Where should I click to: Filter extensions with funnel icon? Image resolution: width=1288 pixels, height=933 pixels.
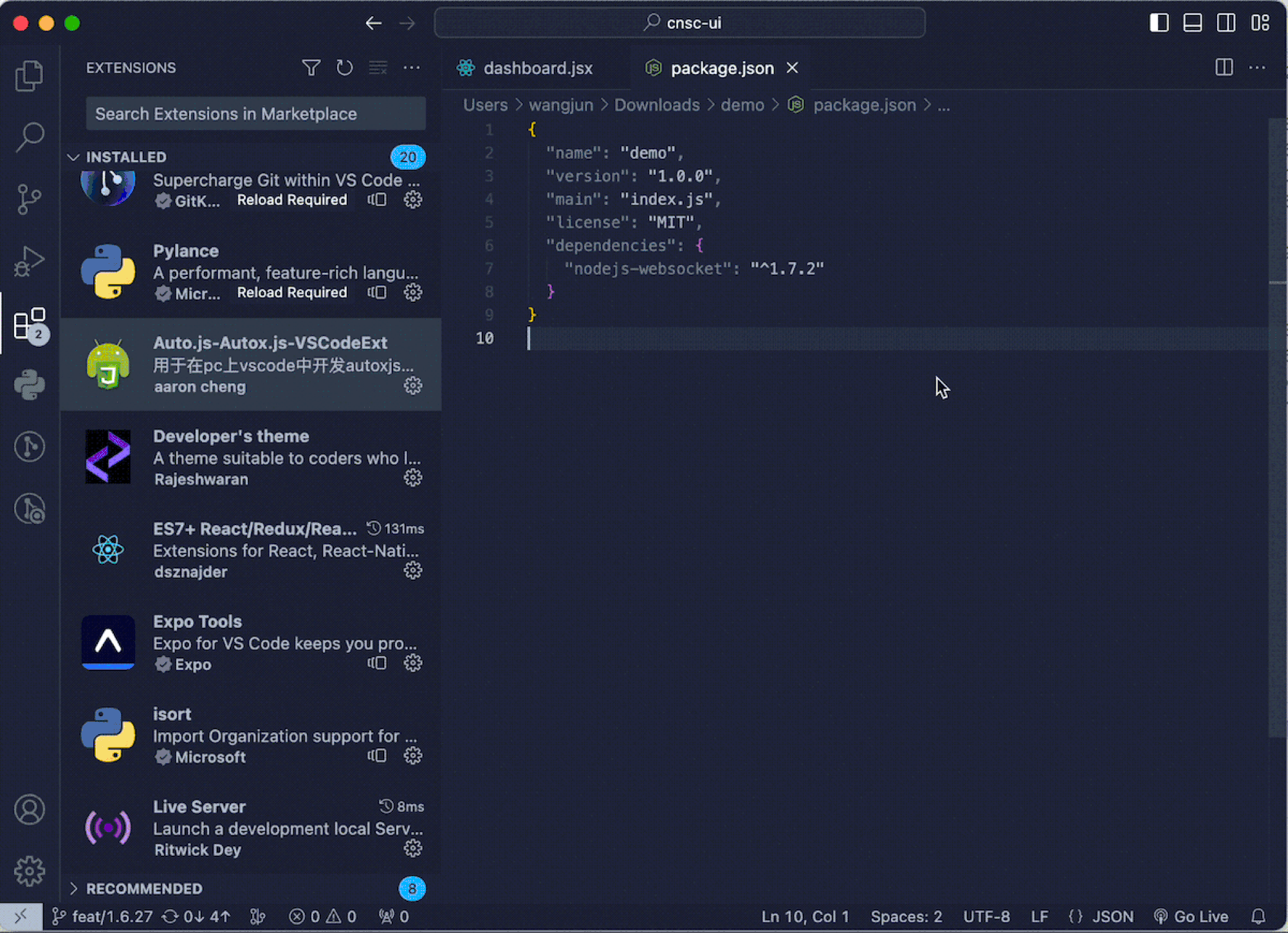pos(311,68)
